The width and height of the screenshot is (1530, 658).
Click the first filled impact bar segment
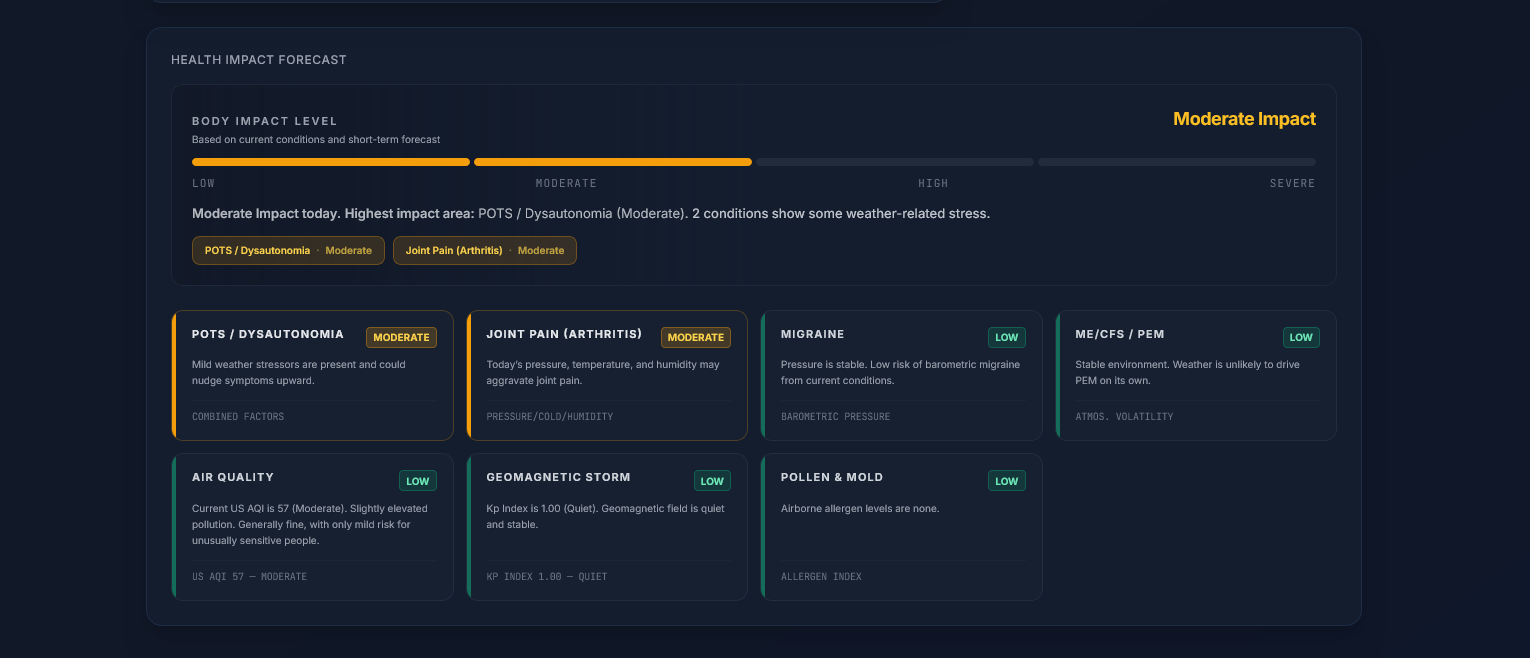click(330, 162)
